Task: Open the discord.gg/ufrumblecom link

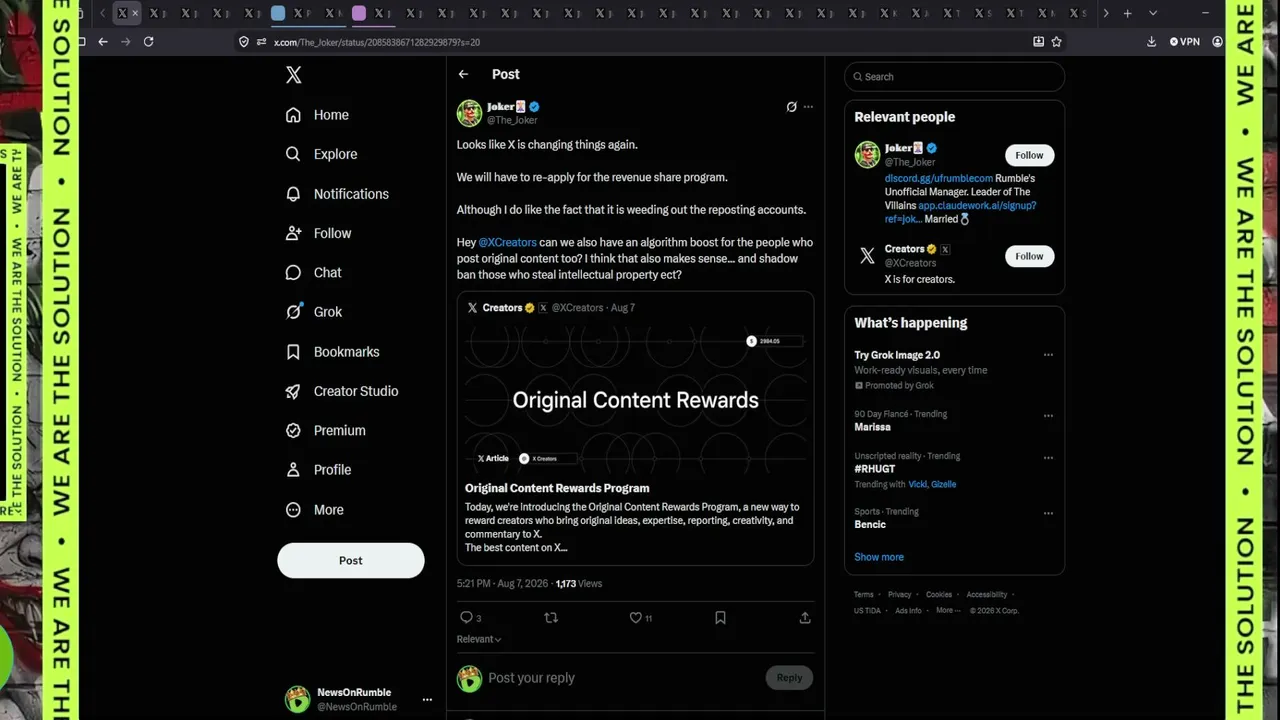Action: [x=939, y=178]
